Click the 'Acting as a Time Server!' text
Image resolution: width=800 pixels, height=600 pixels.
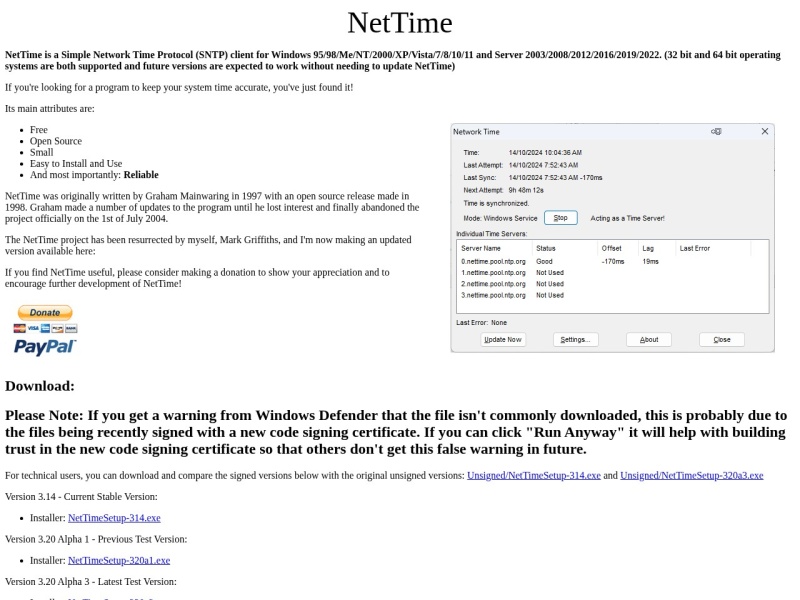628,218
